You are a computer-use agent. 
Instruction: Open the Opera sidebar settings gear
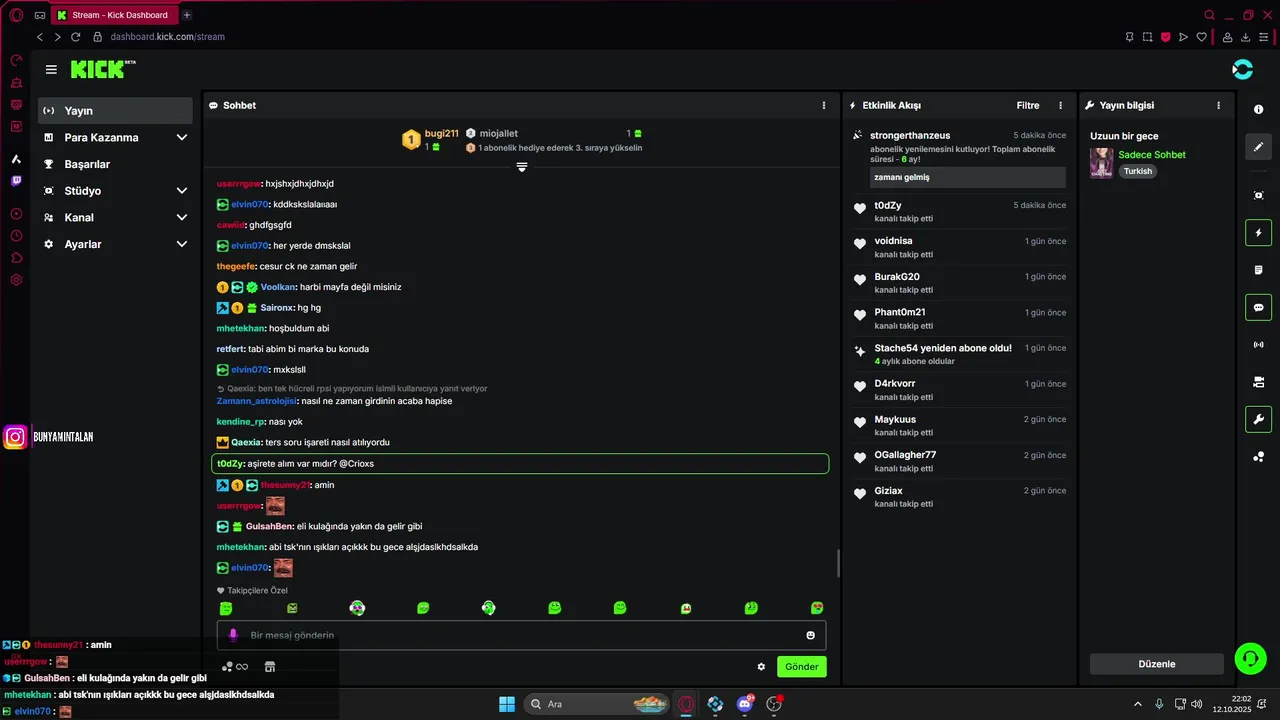click(16, 280)
